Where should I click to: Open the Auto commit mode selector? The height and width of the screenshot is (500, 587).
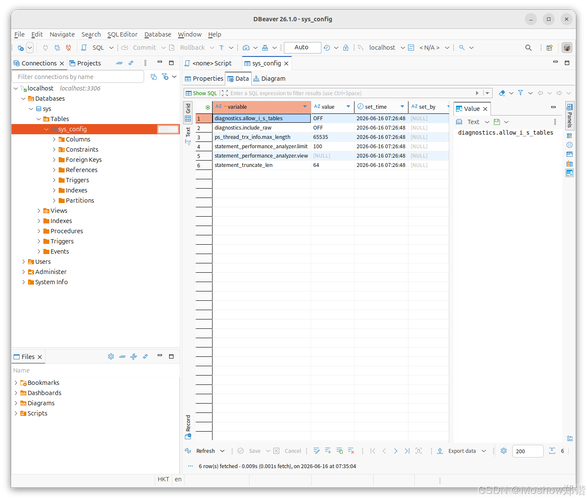point(302,48)
